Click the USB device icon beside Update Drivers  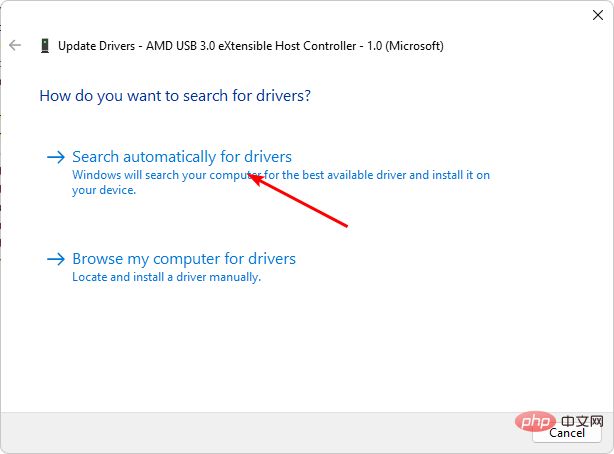[45, 45]
